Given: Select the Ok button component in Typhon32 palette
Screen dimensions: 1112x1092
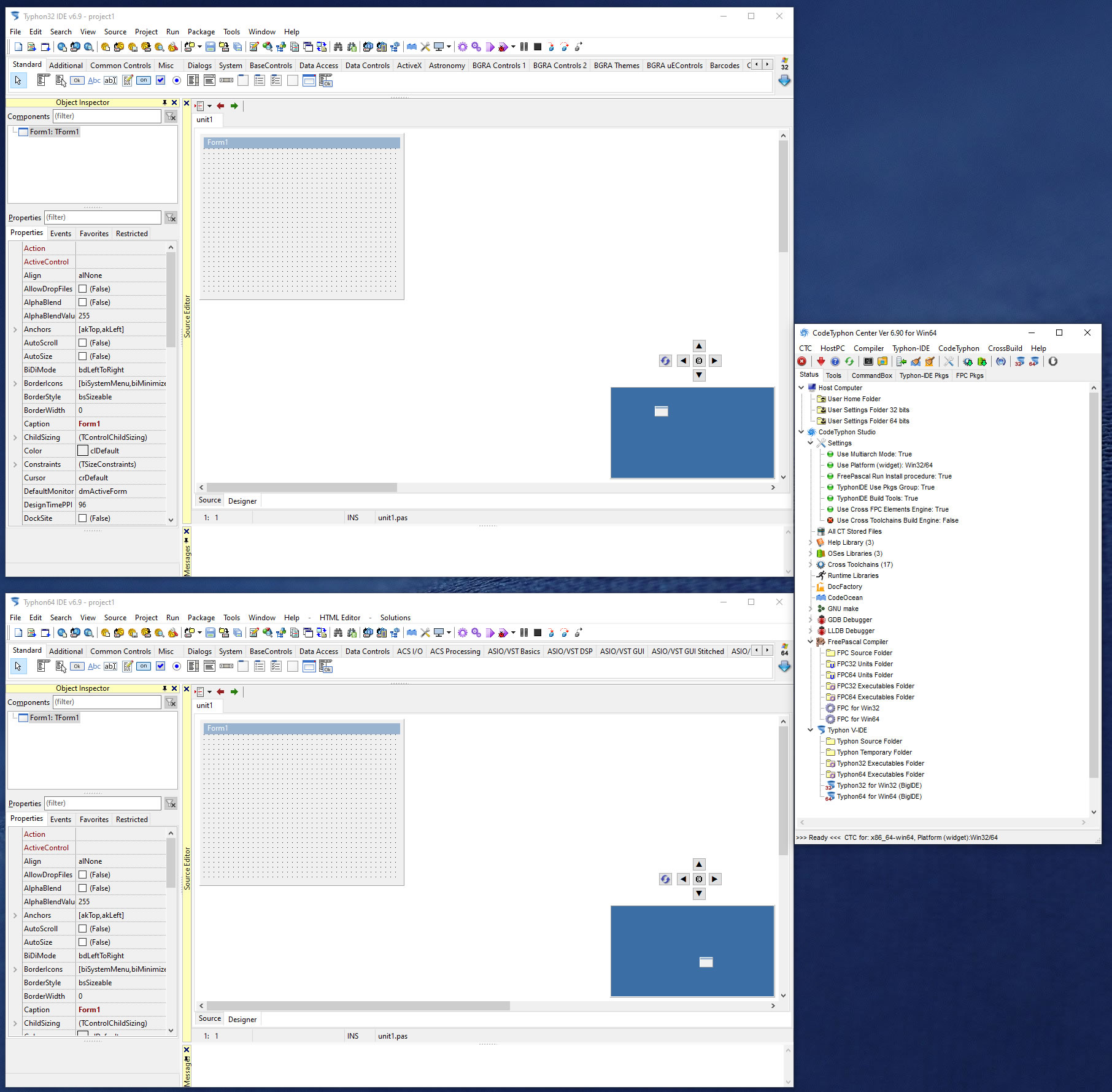Looking at the screenshot, I should click(77, 80).
